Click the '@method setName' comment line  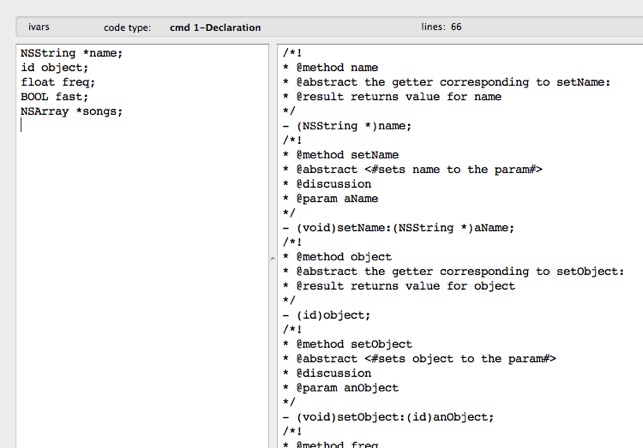[x=341, y=155]
